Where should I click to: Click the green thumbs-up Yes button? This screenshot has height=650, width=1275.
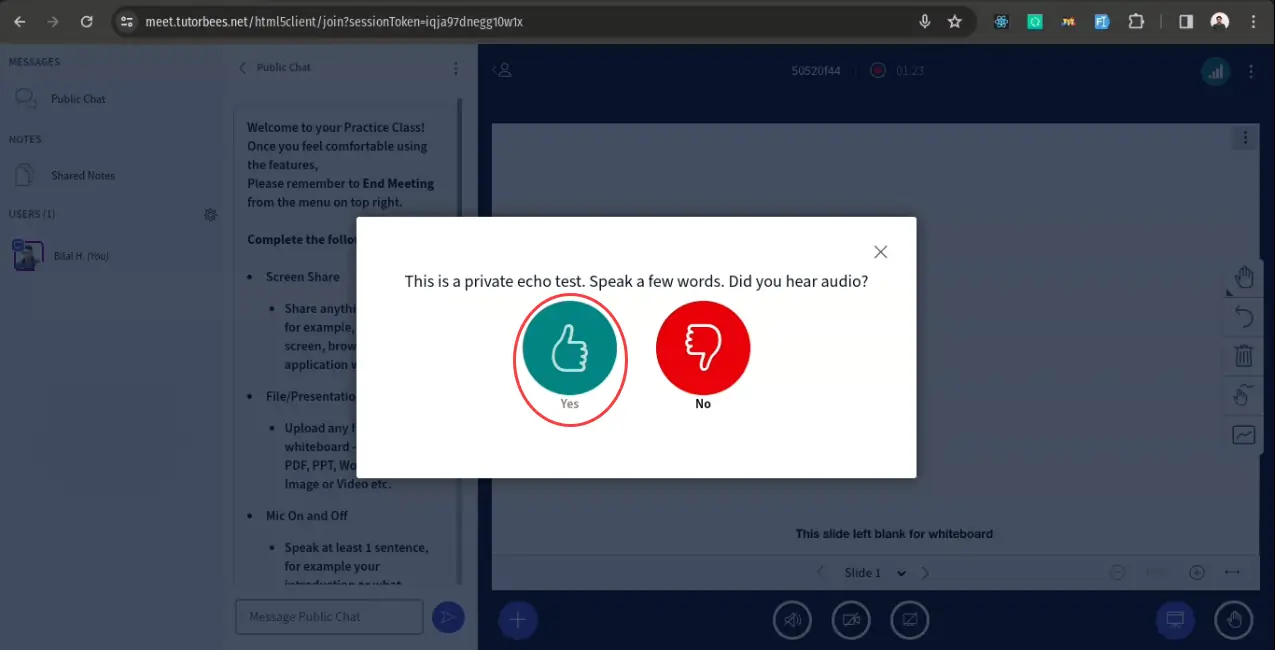(x=569, y=348)
